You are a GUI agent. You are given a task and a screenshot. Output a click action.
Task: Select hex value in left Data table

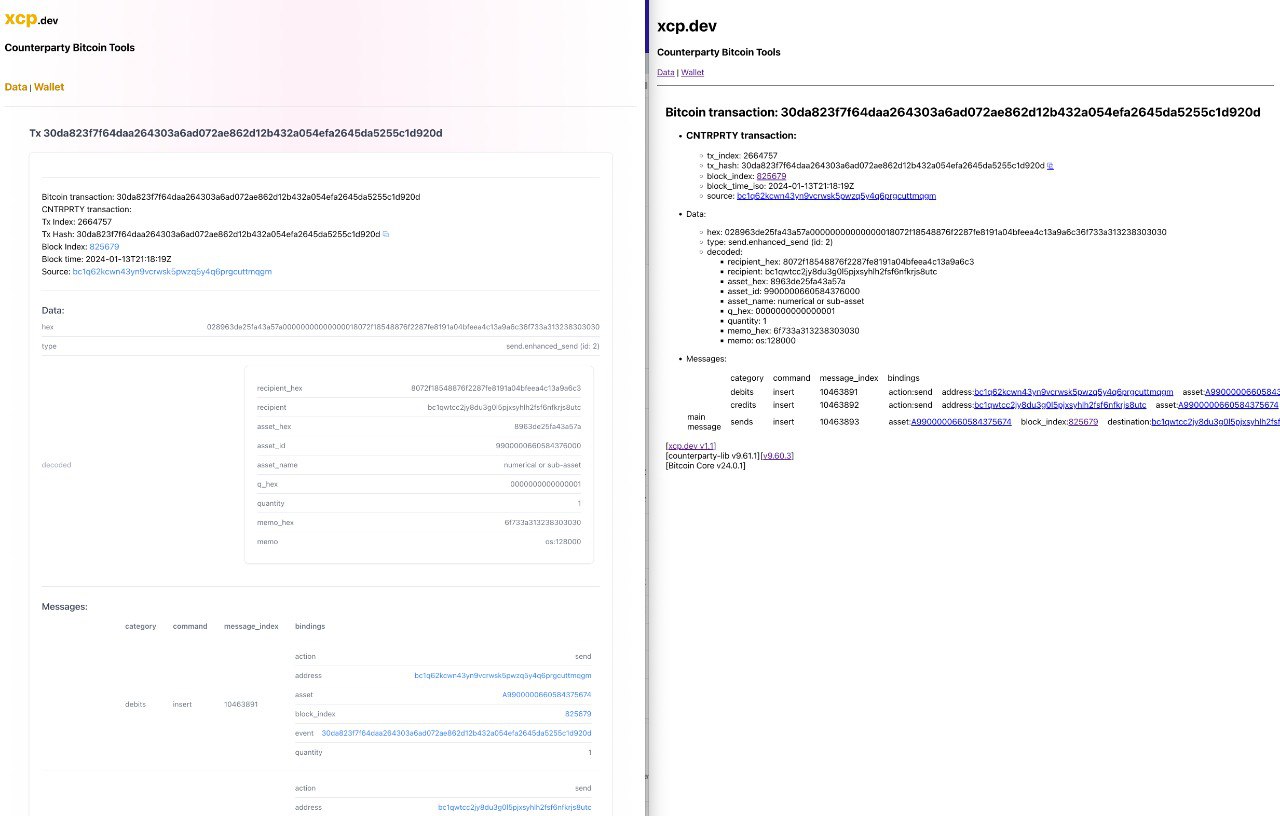coord(403,327)
